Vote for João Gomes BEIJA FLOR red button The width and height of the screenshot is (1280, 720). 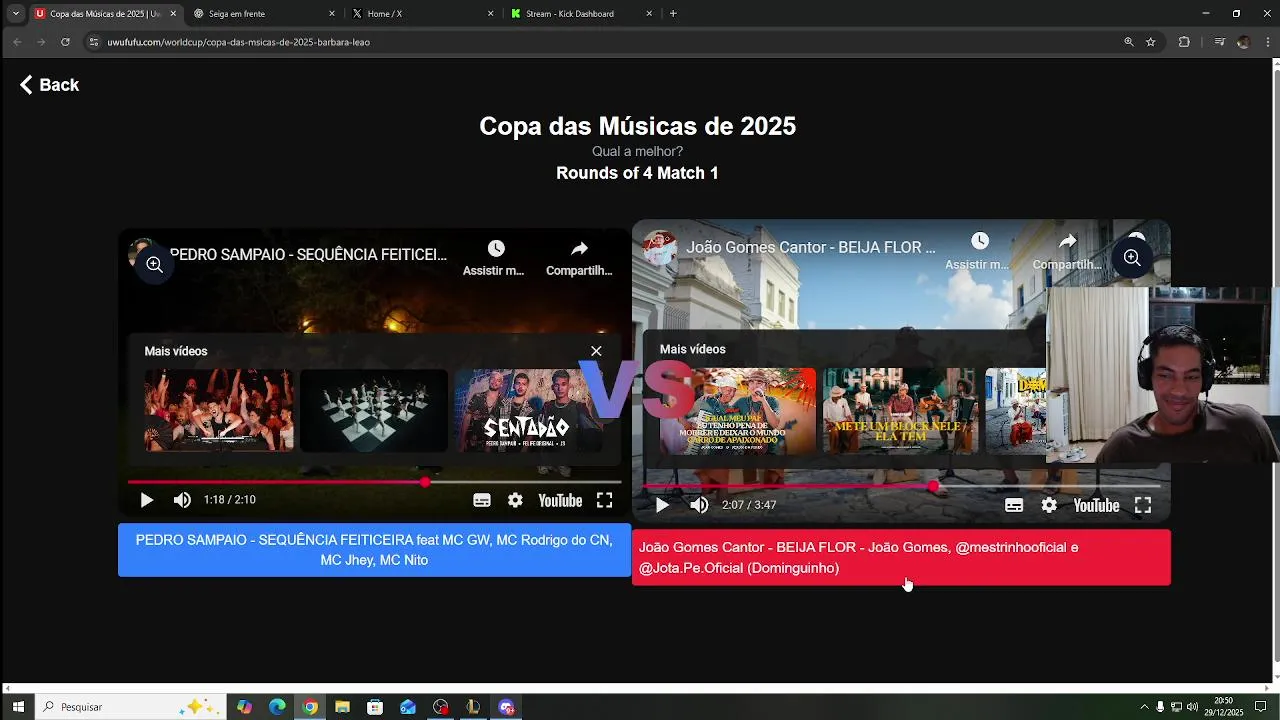point(901,557)
